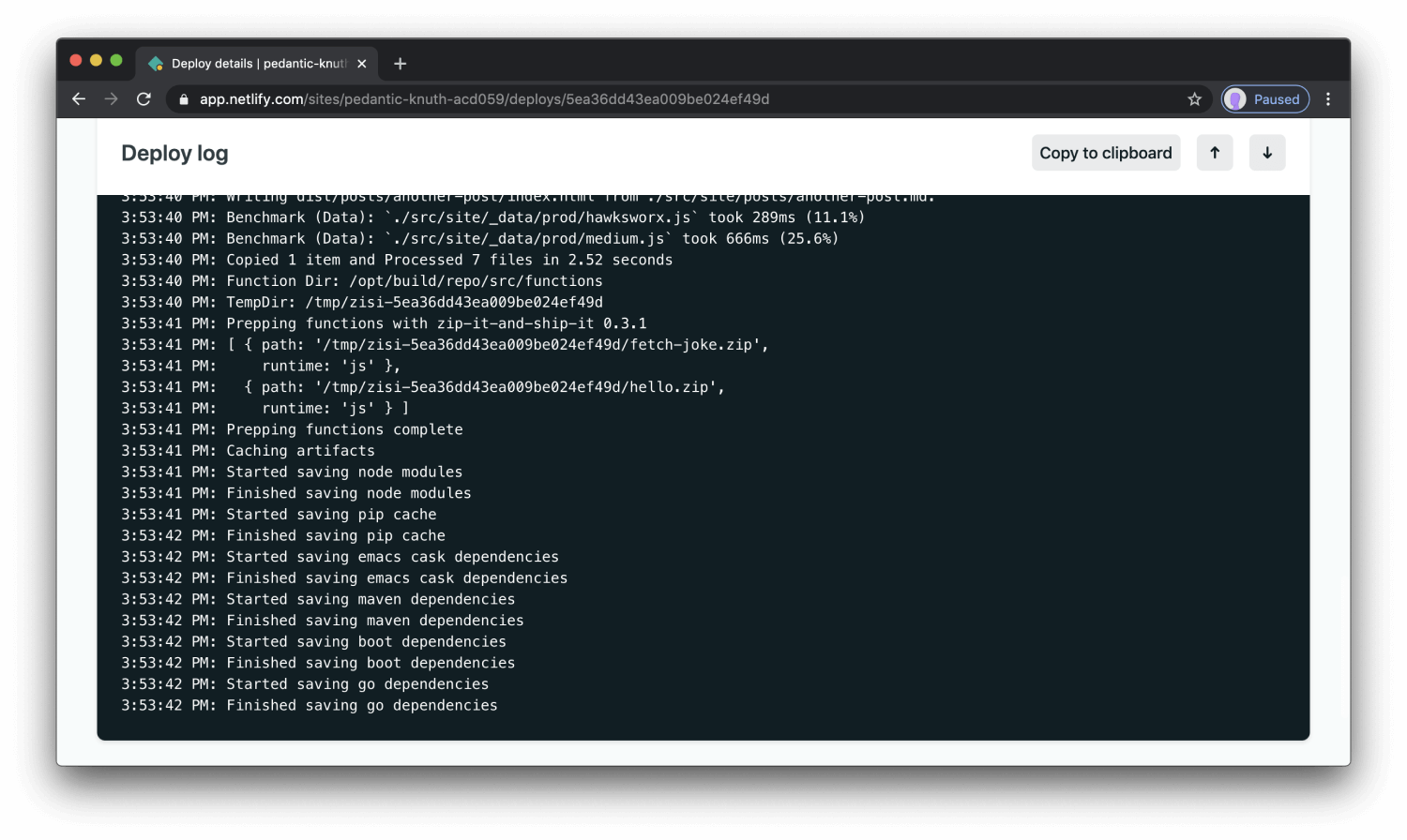This screenshot has width=1407, height=840.
Task: Open Chrome's three-dot menu
Action: coord(1328,98)
